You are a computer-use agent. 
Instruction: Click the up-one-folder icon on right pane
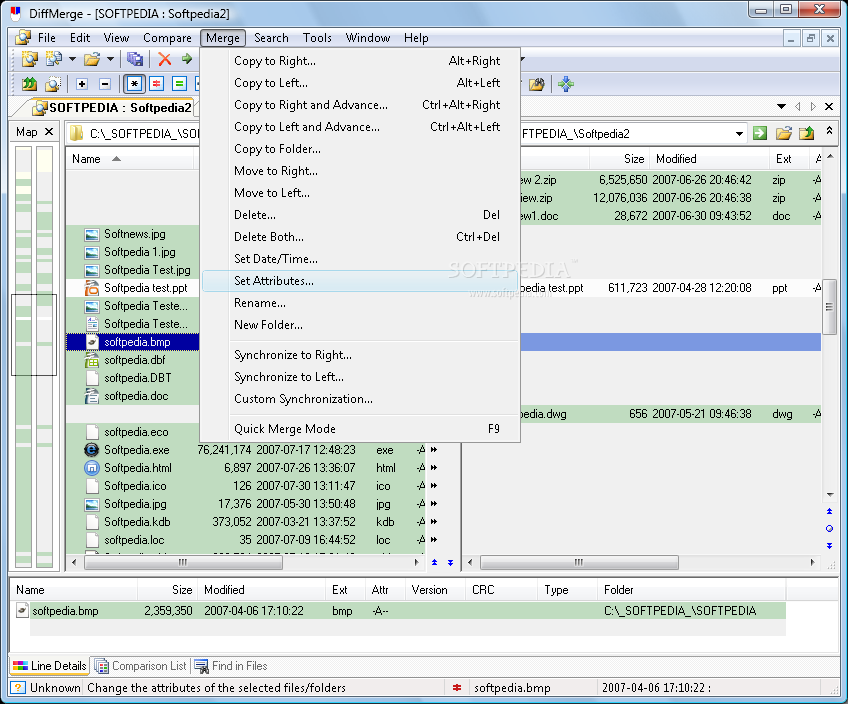pyautogui.click(x=806, y=133)
